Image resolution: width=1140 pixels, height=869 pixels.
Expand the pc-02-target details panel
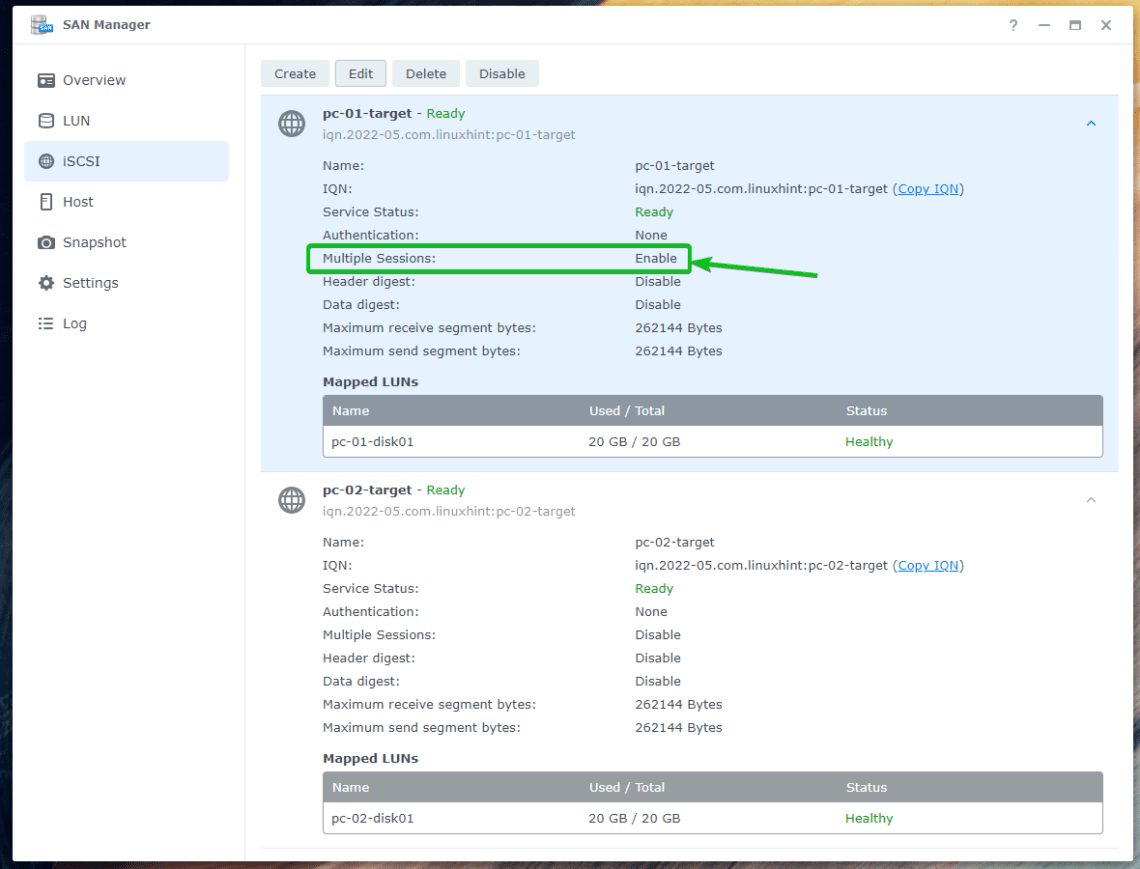tap(1091, 499)
